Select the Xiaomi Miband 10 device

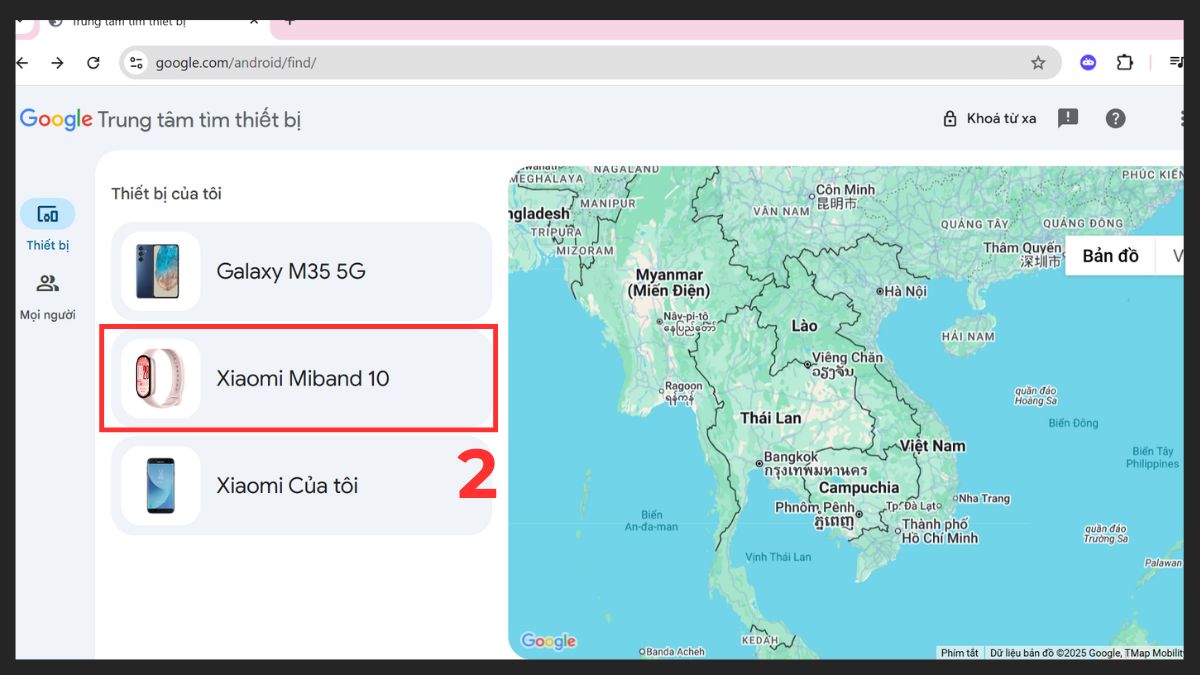point(299,378)
